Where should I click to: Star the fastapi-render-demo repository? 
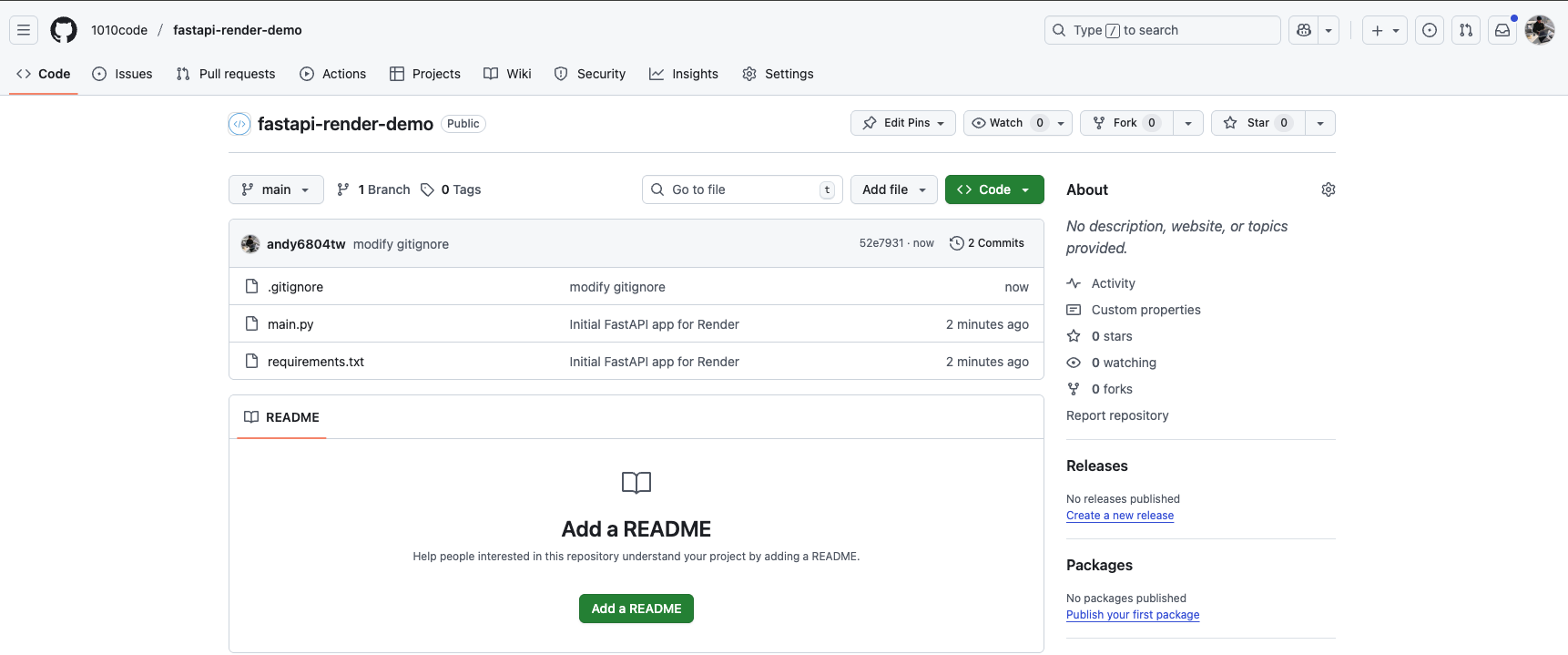(x=1257, y=123)
